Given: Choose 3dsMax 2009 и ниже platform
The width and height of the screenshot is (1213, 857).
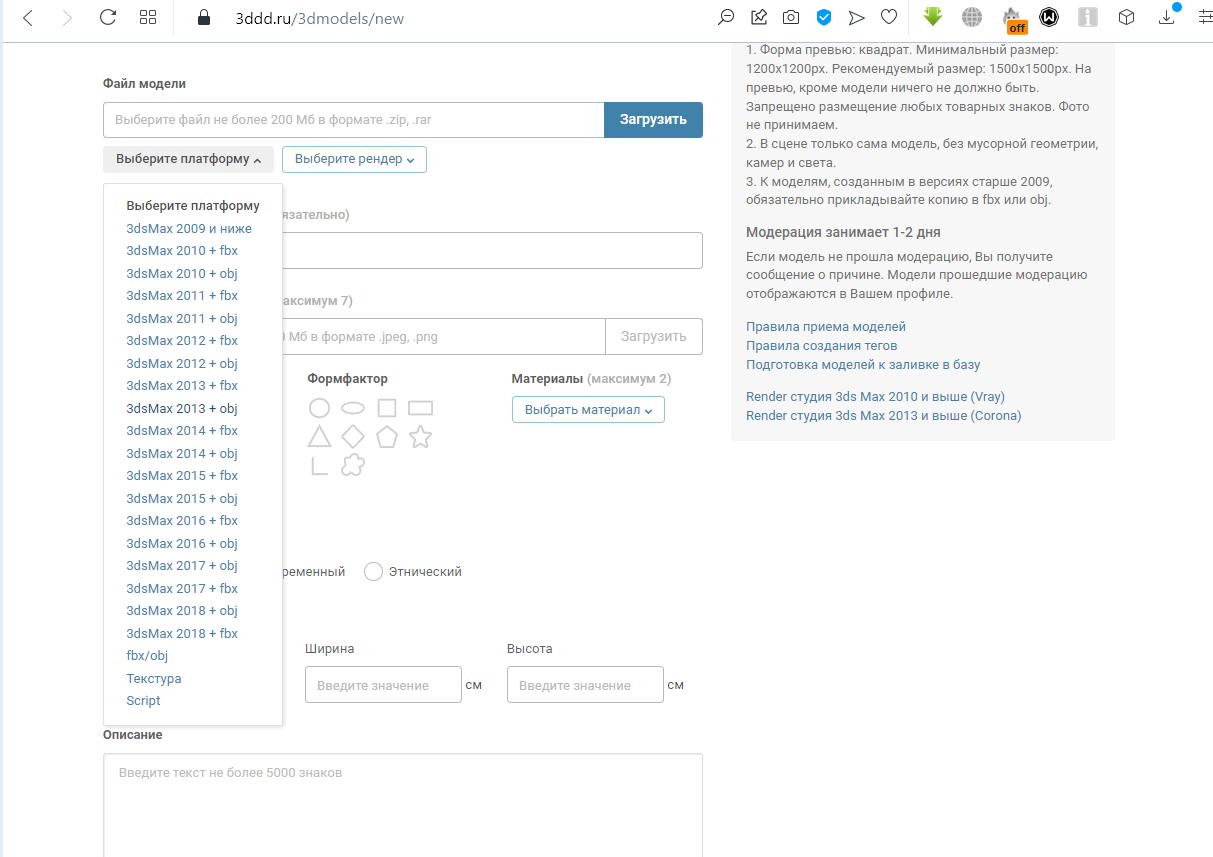Looking at the screenshot, I should tap(189, 228).
